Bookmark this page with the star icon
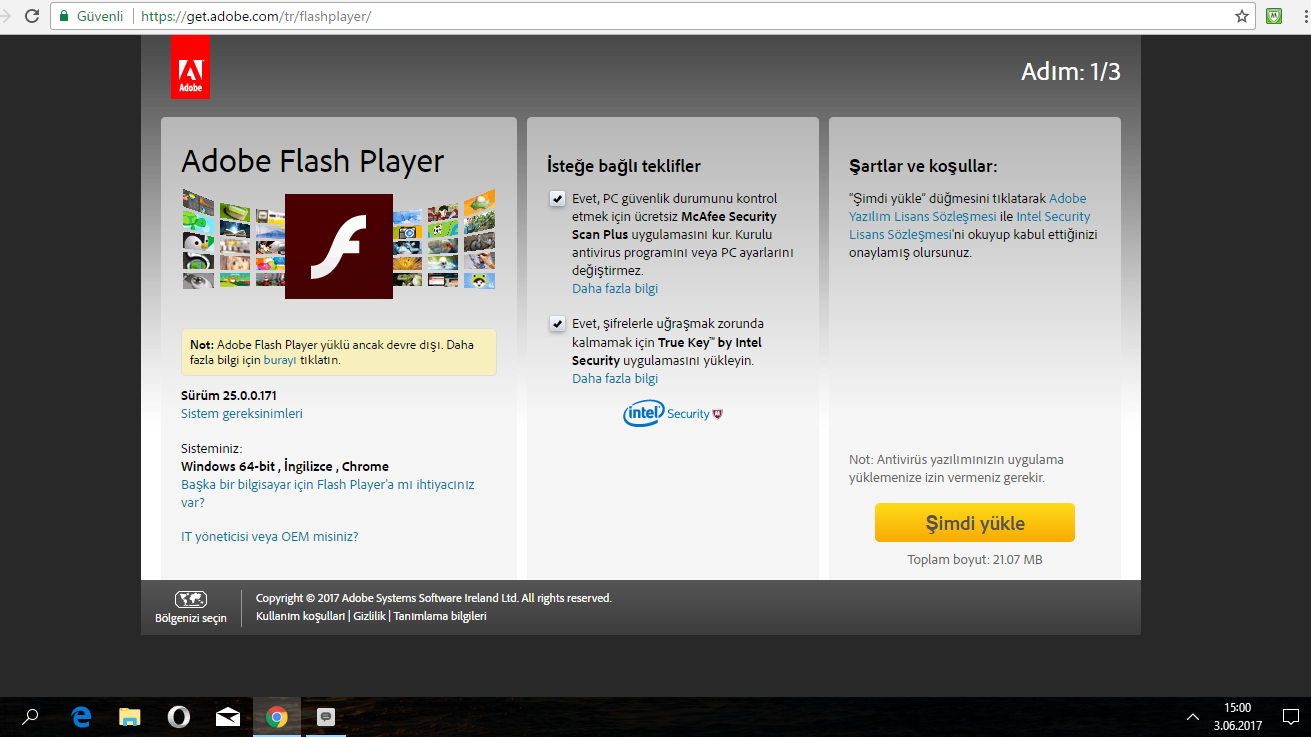The height and width of the screenshot is (737, 1311). click(x=1241, y=16)
